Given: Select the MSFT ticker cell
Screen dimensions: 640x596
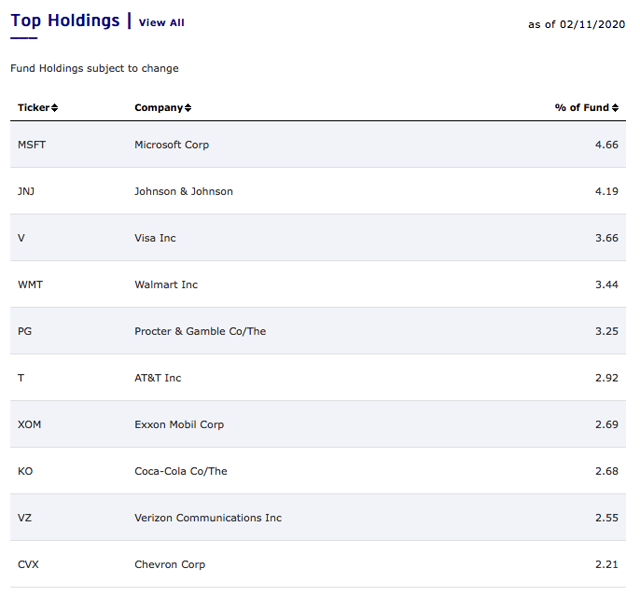Looking at the screenshot, I should tap(31, 145).
